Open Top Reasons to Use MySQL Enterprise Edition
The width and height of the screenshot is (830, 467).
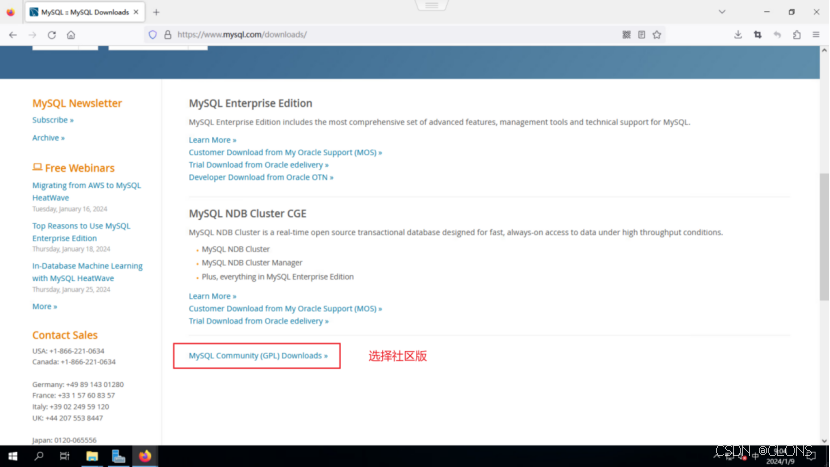(81, 232)
